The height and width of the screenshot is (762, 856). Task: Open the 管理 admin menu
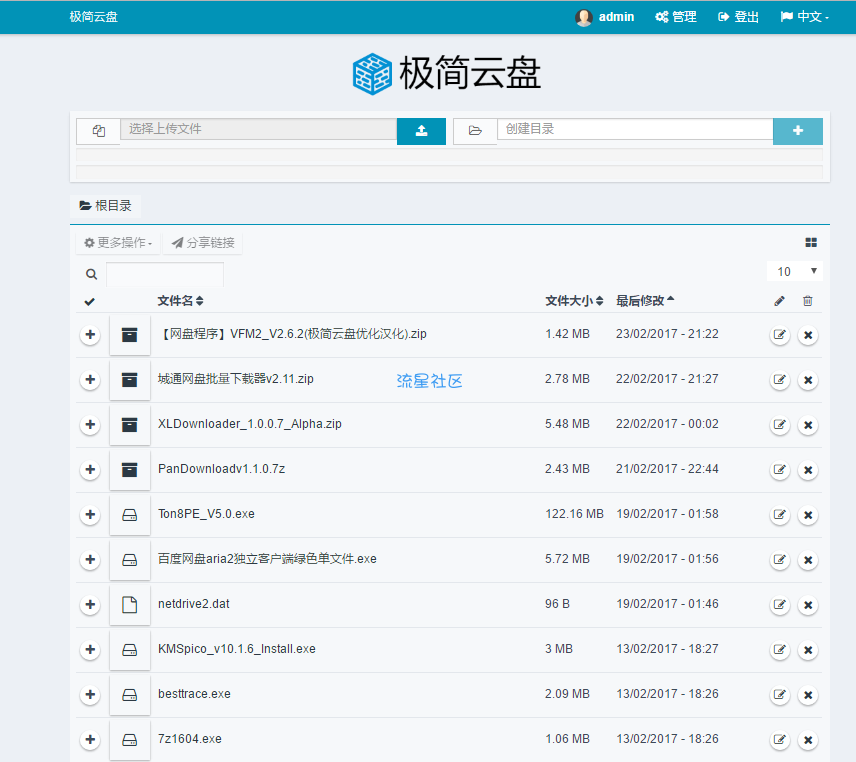point(676,17)
